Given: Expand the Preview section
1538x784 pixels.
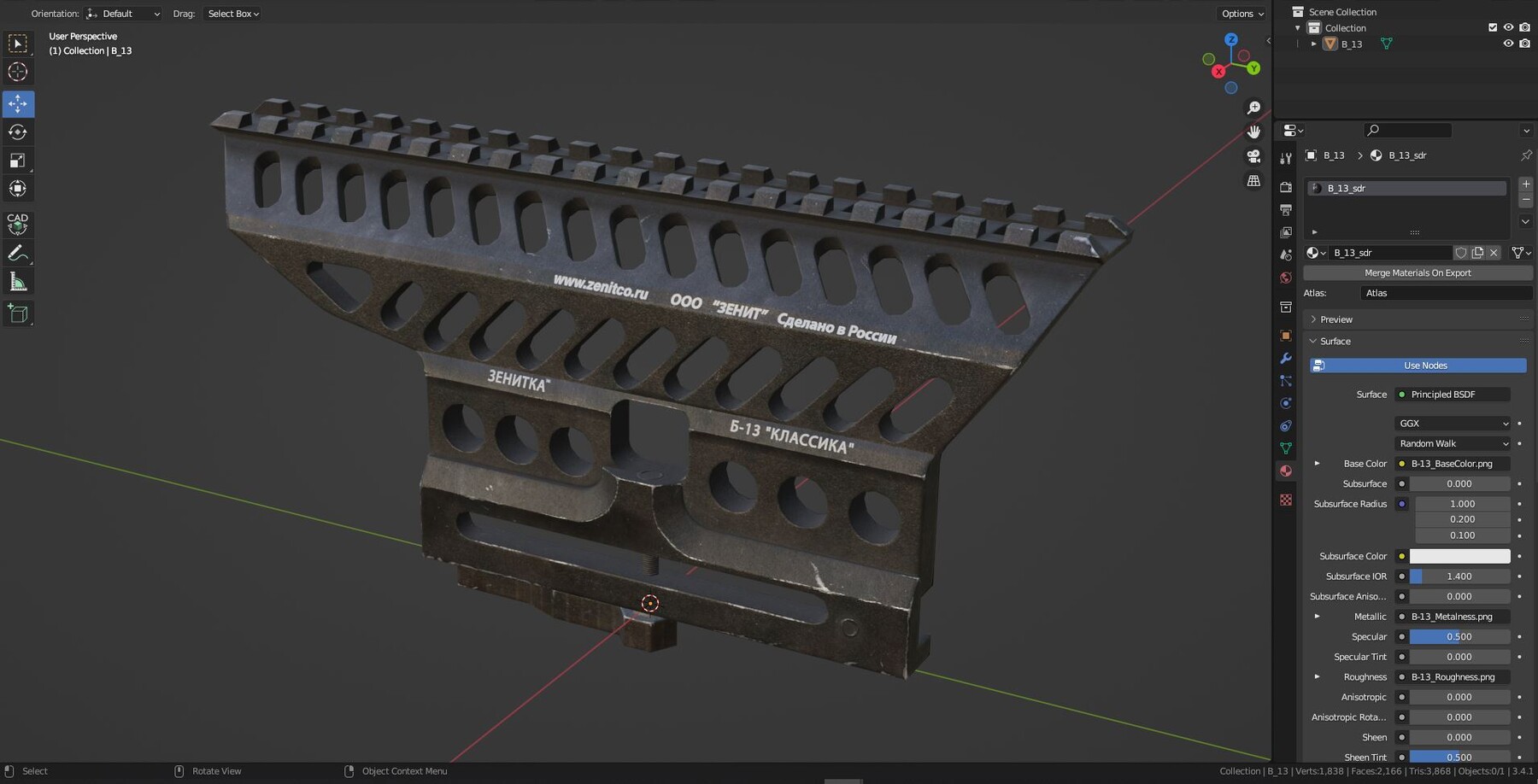Looking at the screenshot, I should click(x=1335, y=319).
